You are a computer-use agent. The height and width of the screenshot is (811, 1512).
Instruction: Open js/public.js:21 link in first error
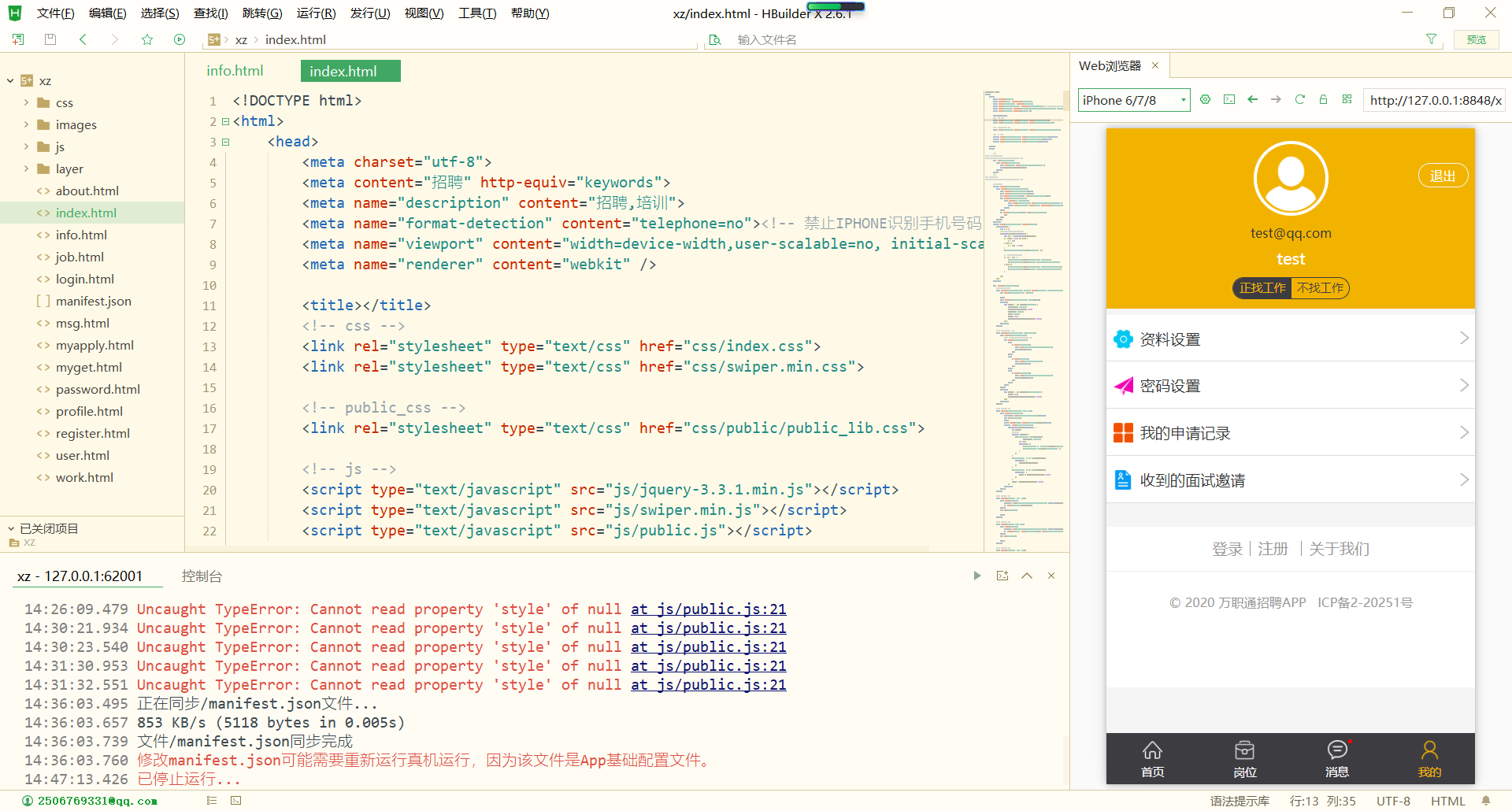click(708, 609)
